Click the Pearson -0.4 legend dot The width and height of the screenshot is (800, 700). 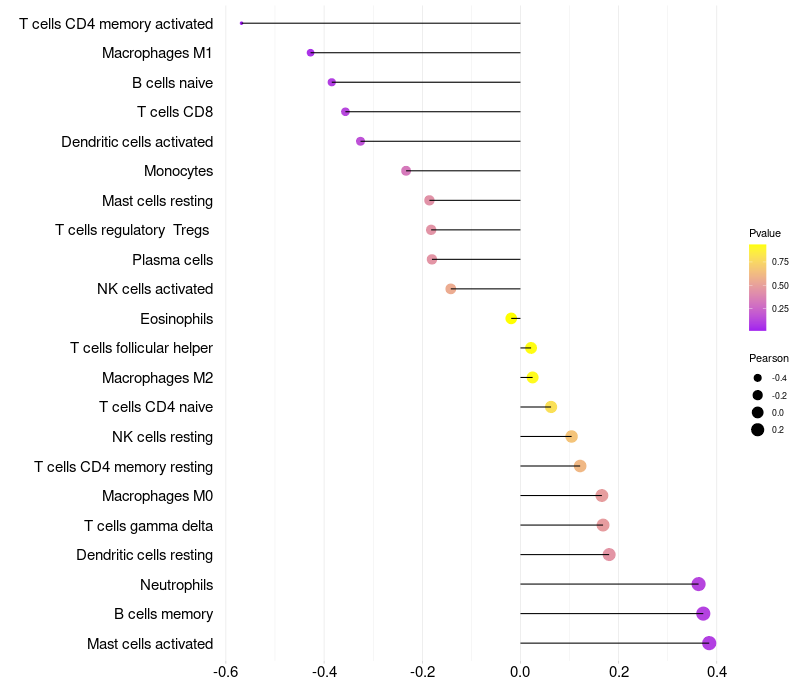(758, 378)
